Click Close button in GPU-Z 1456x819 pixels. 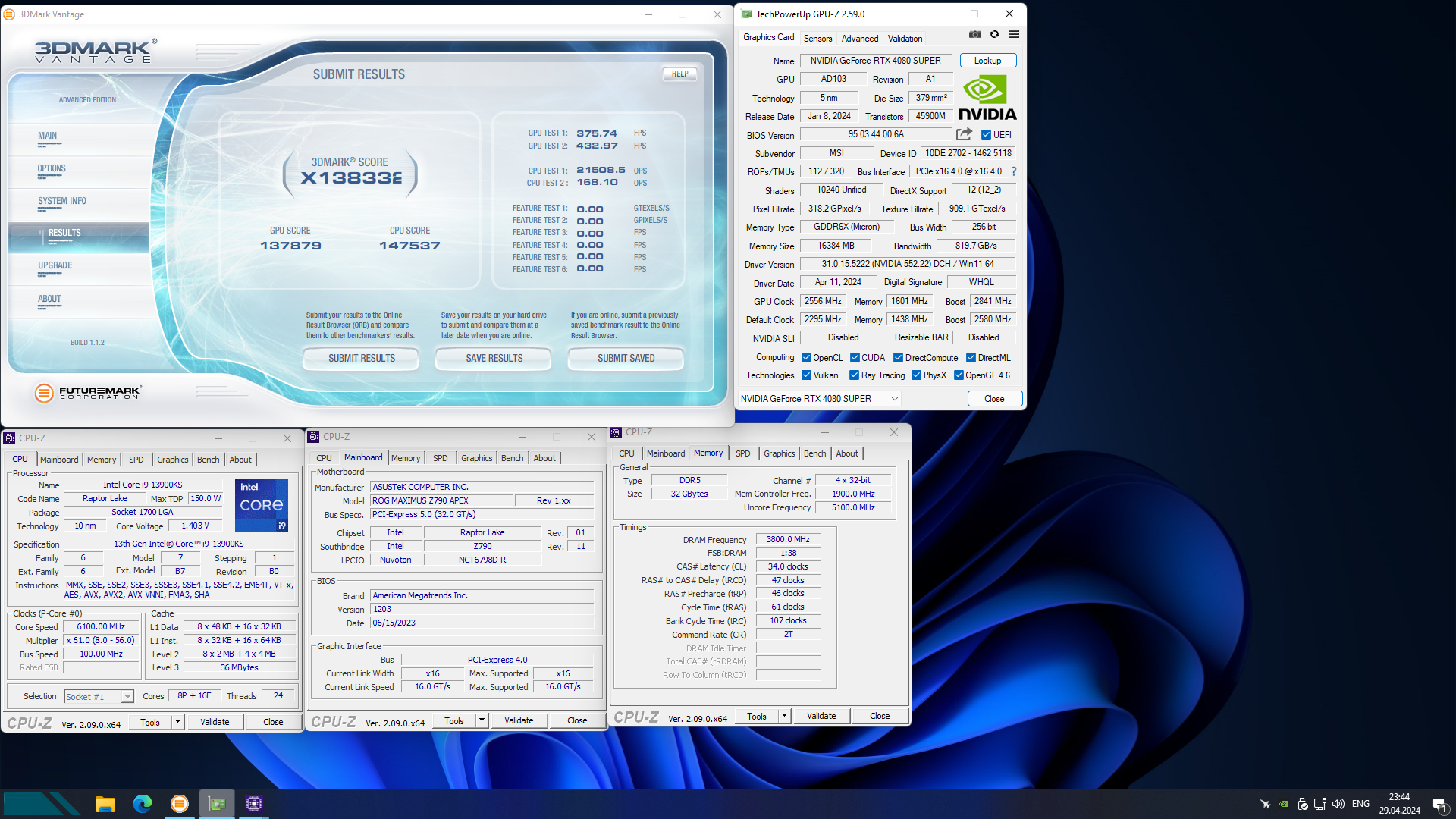pos(994,399)
